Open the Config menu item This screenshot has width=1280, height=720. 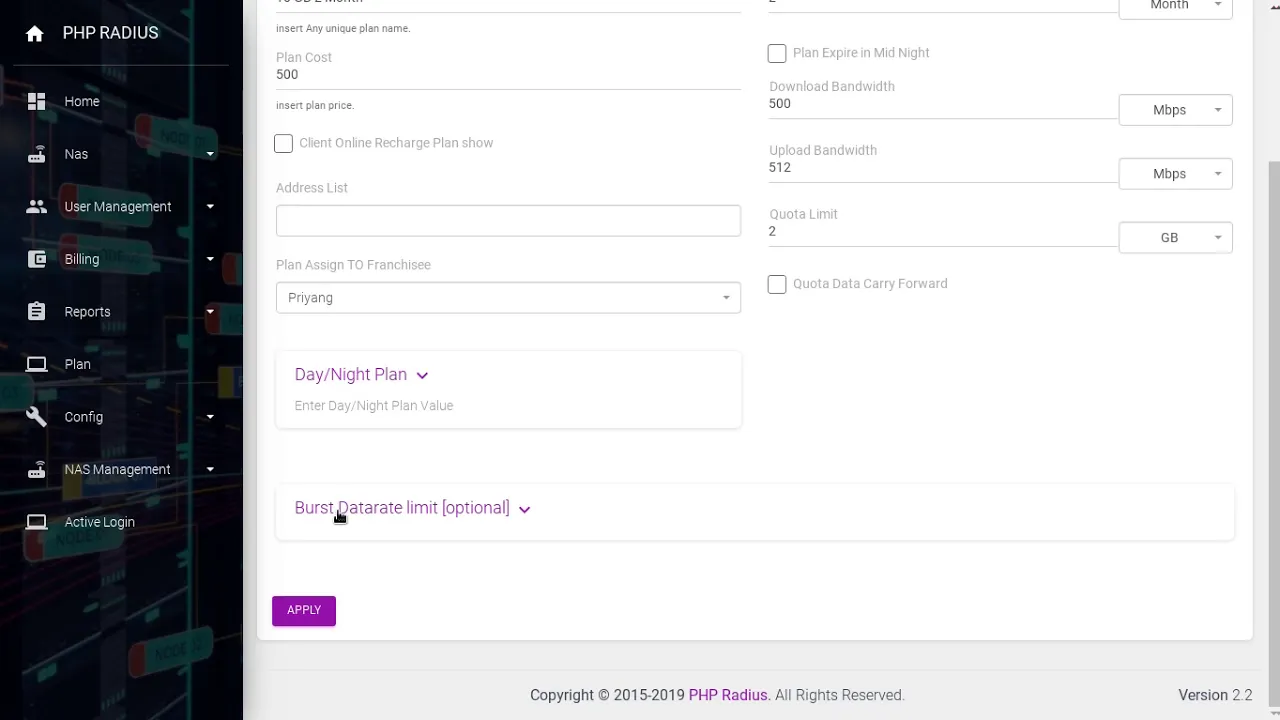tap(84, 417)
